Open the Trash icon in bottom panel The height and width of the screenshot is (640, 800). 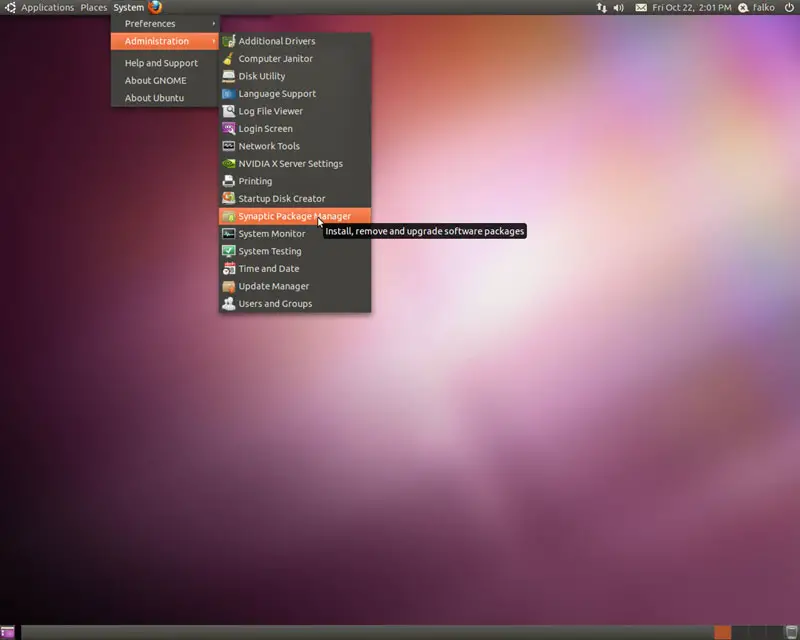click(791, 632)
